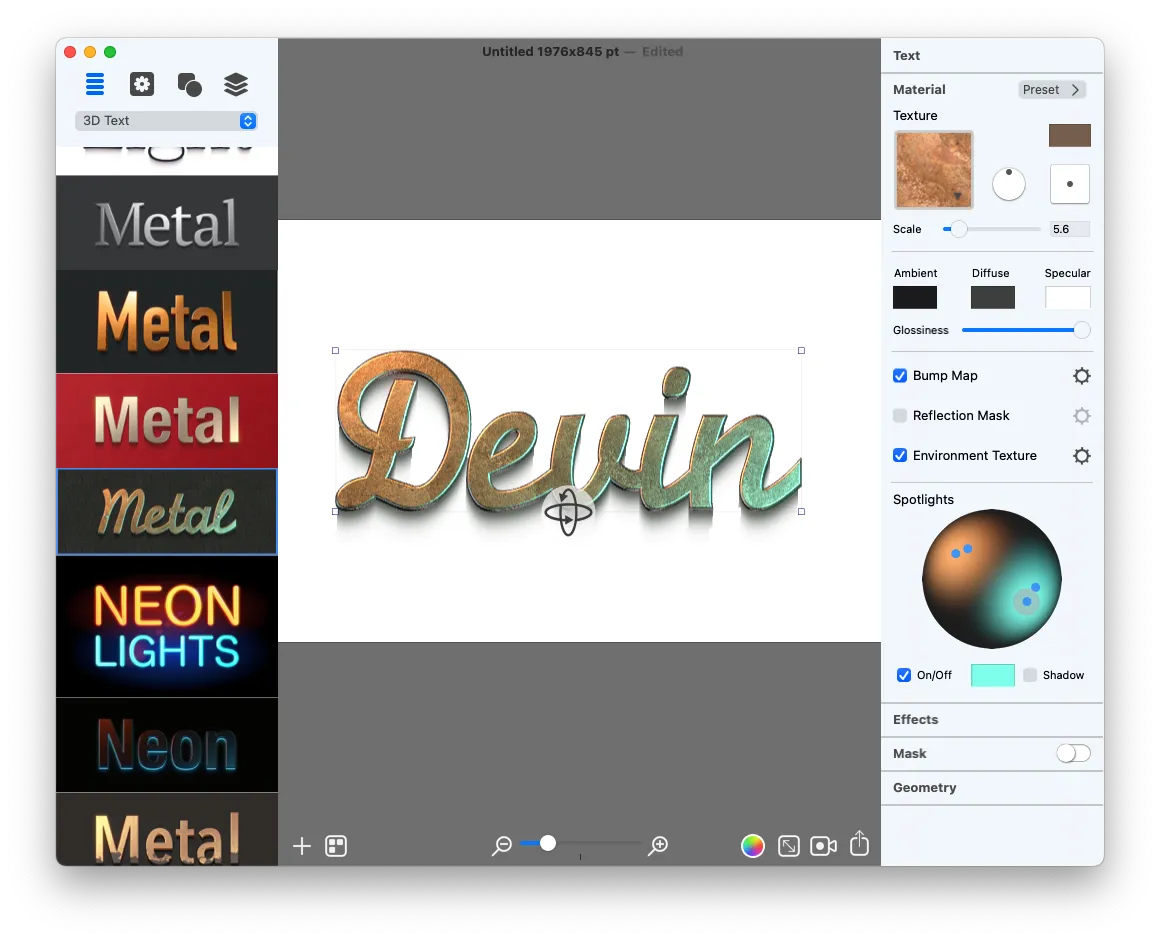
Task: Open the color wheel picker icon
Action: coord(752,846)
